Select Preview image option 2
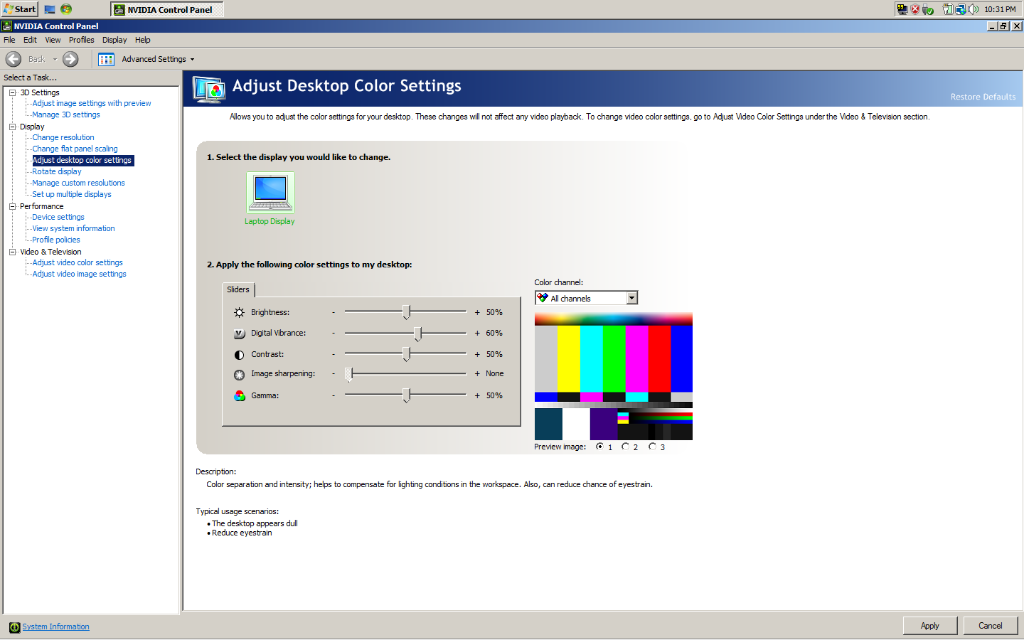 (x=625, y=447)
